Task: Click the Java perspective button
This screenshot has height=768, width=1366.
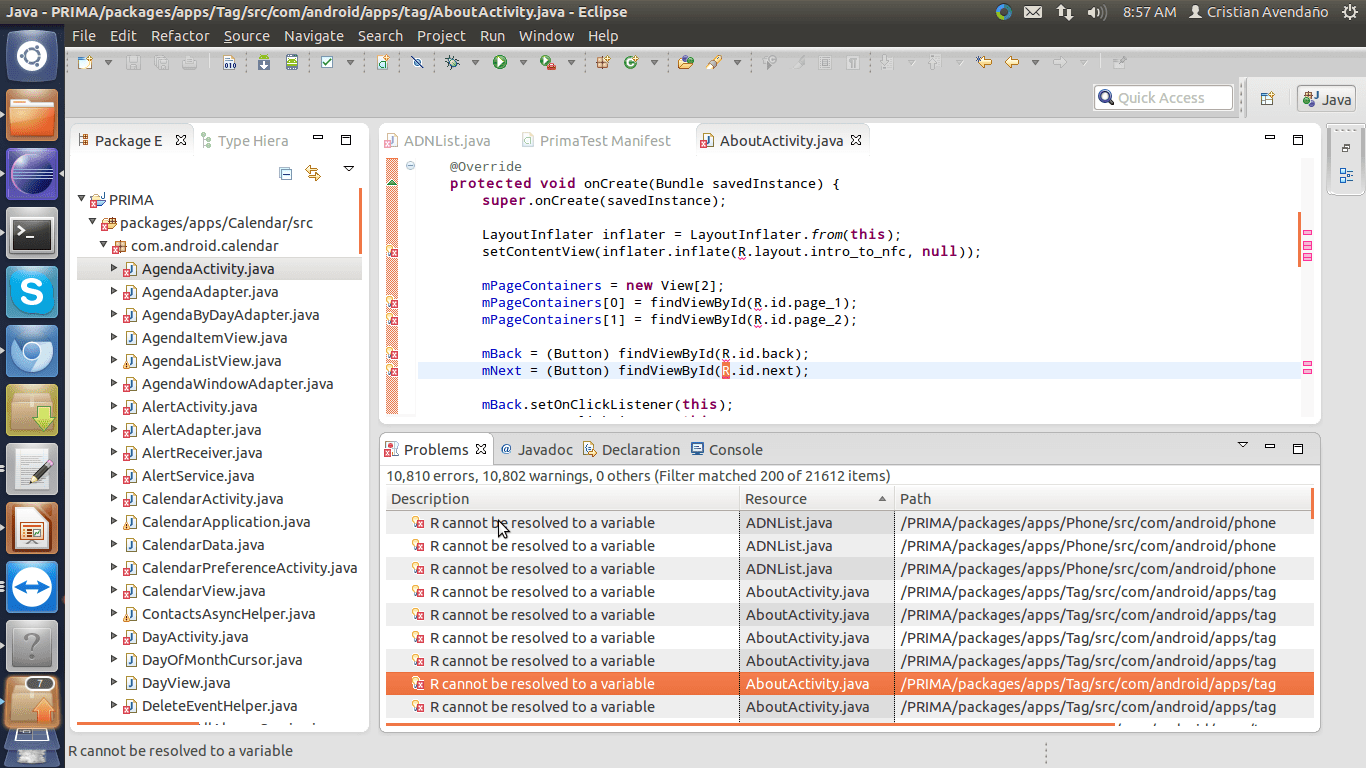Action: (x=1326, y=99)
